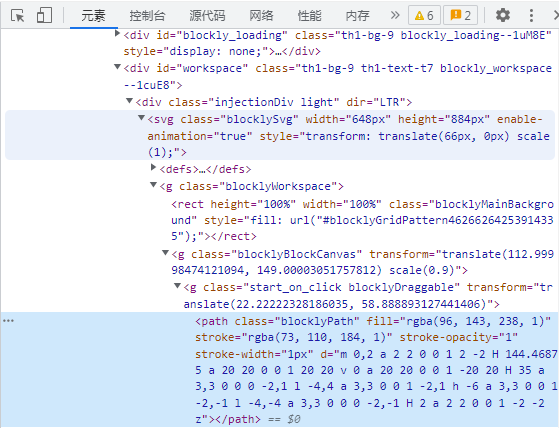Screen dimensions: 559x428
Task: Click the issues counter showing 2
Action: 460,15
